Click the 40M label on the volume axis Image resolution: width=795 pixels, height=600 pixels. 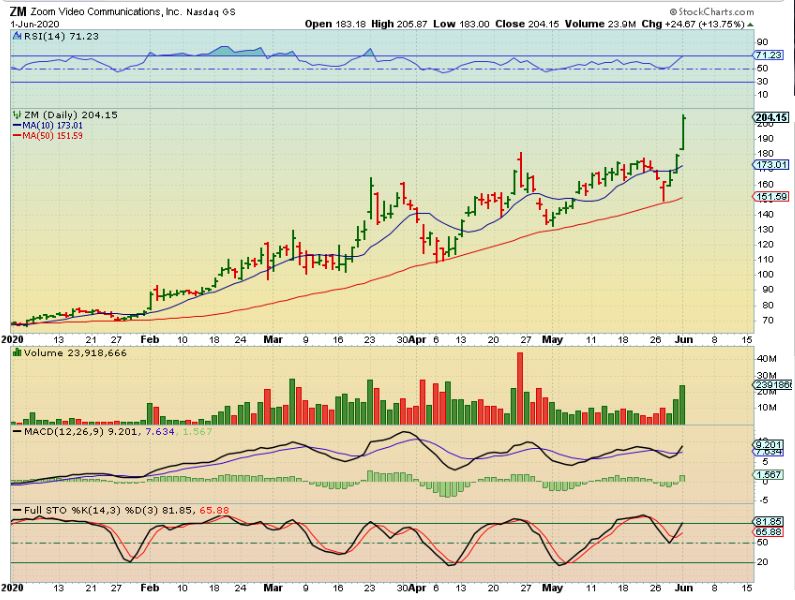pyautogui.click(x=766, y=359)
